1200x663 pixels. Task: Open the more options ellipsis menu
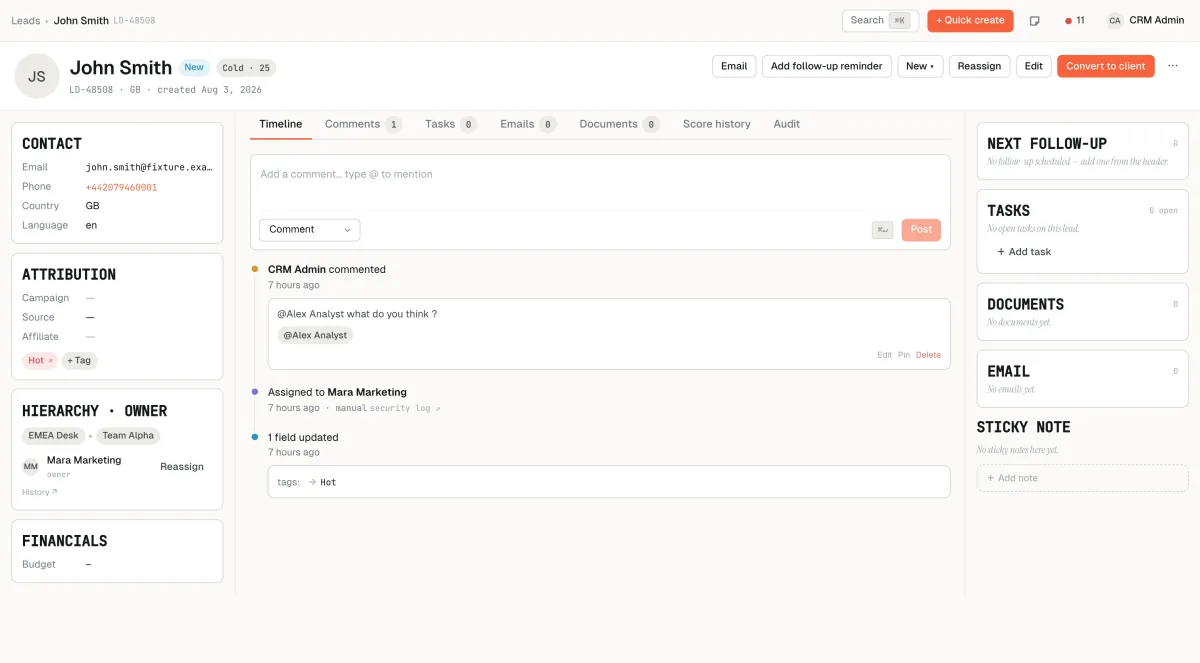coord(1173,66)
